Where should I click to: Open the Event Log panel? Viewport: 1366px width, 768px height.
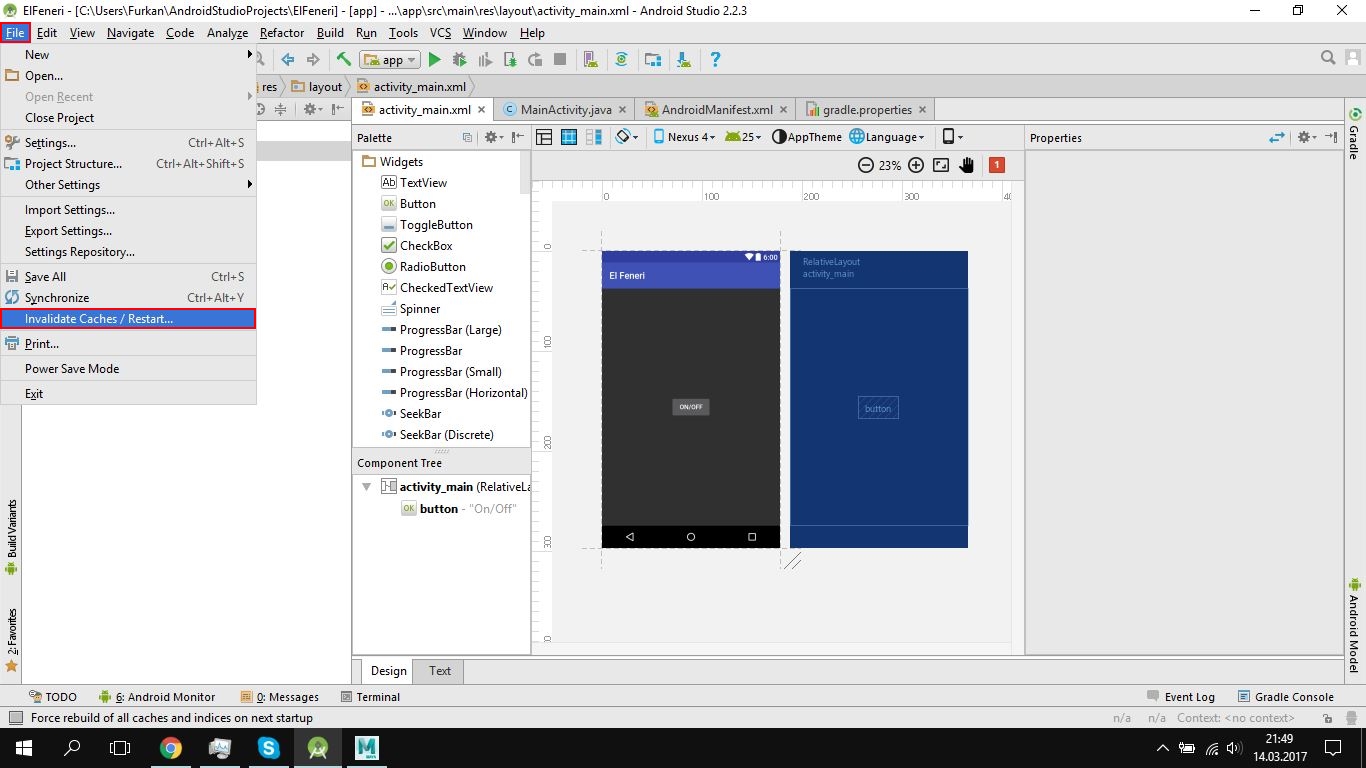coord(1180,697)
